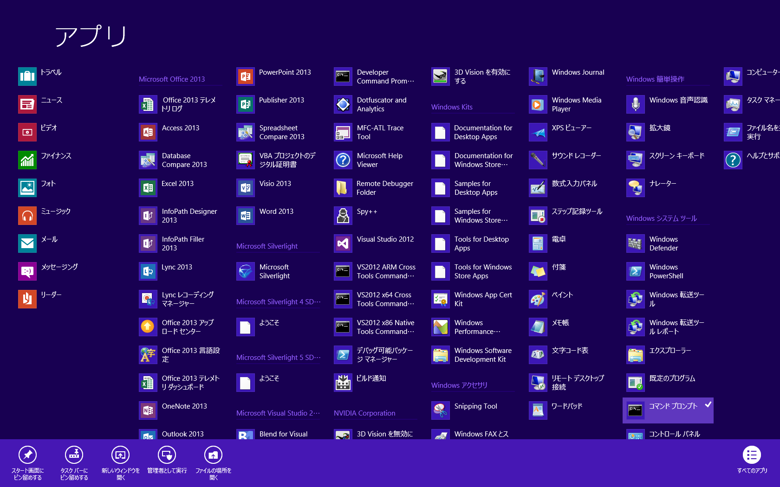The image size is (780, 487).
Task: Open the メール (Mail) app
Action: coord(38,244)
